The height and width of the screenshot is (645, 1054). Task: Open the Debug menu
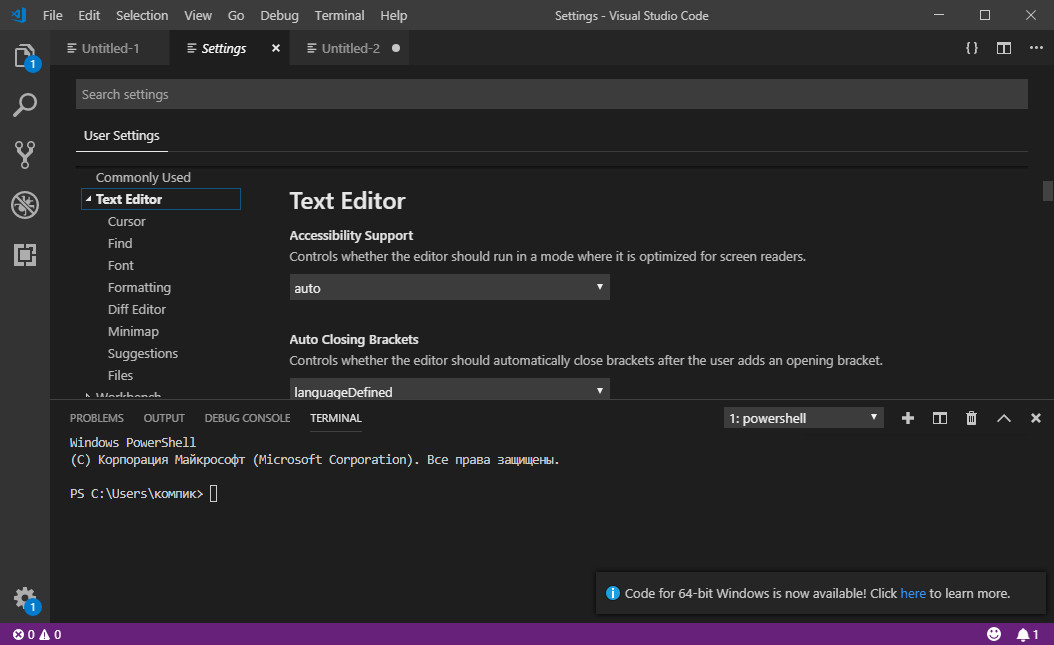[280, 15]
